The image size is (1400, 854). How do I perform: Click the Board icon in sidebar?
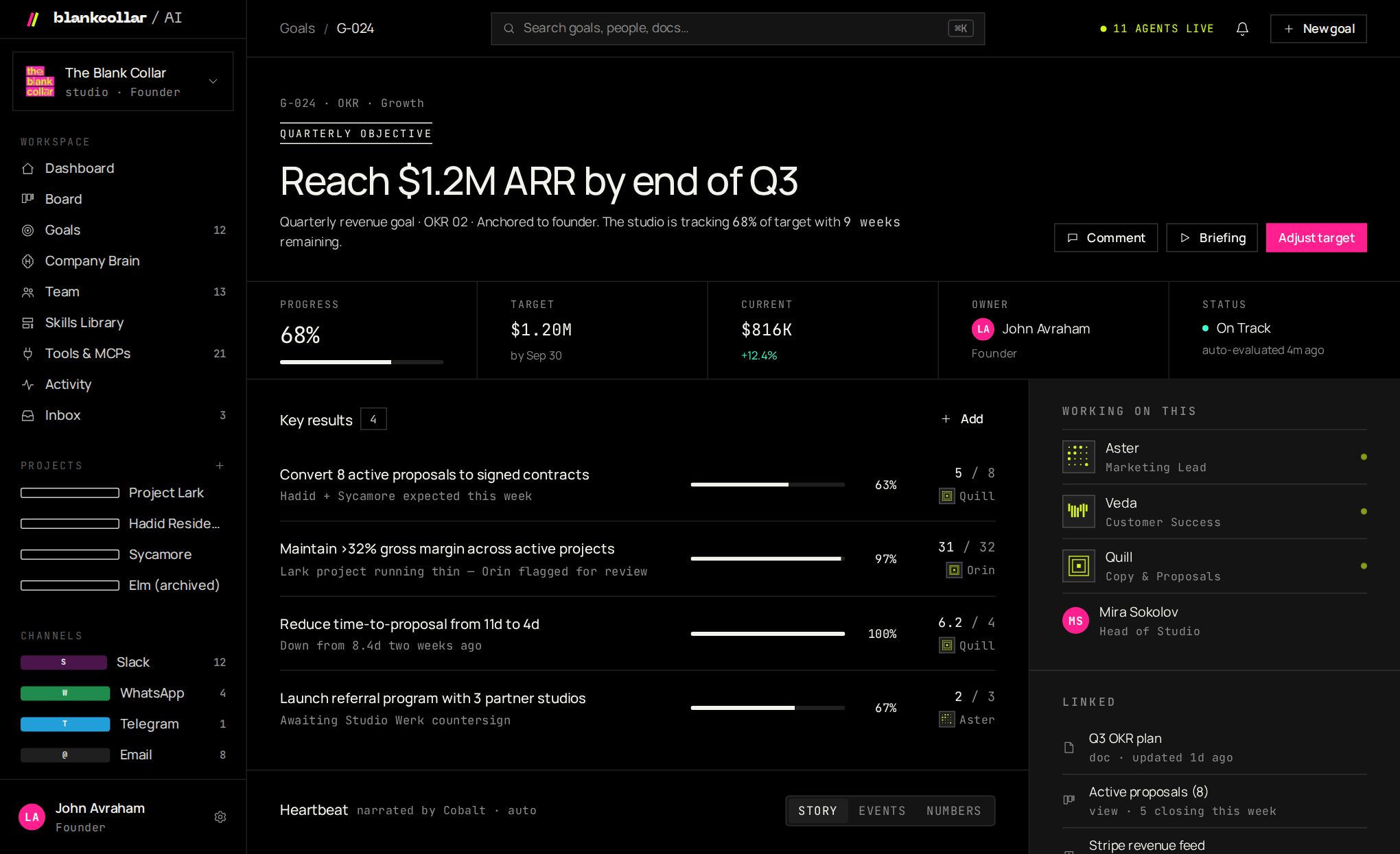tap(27, 199)
